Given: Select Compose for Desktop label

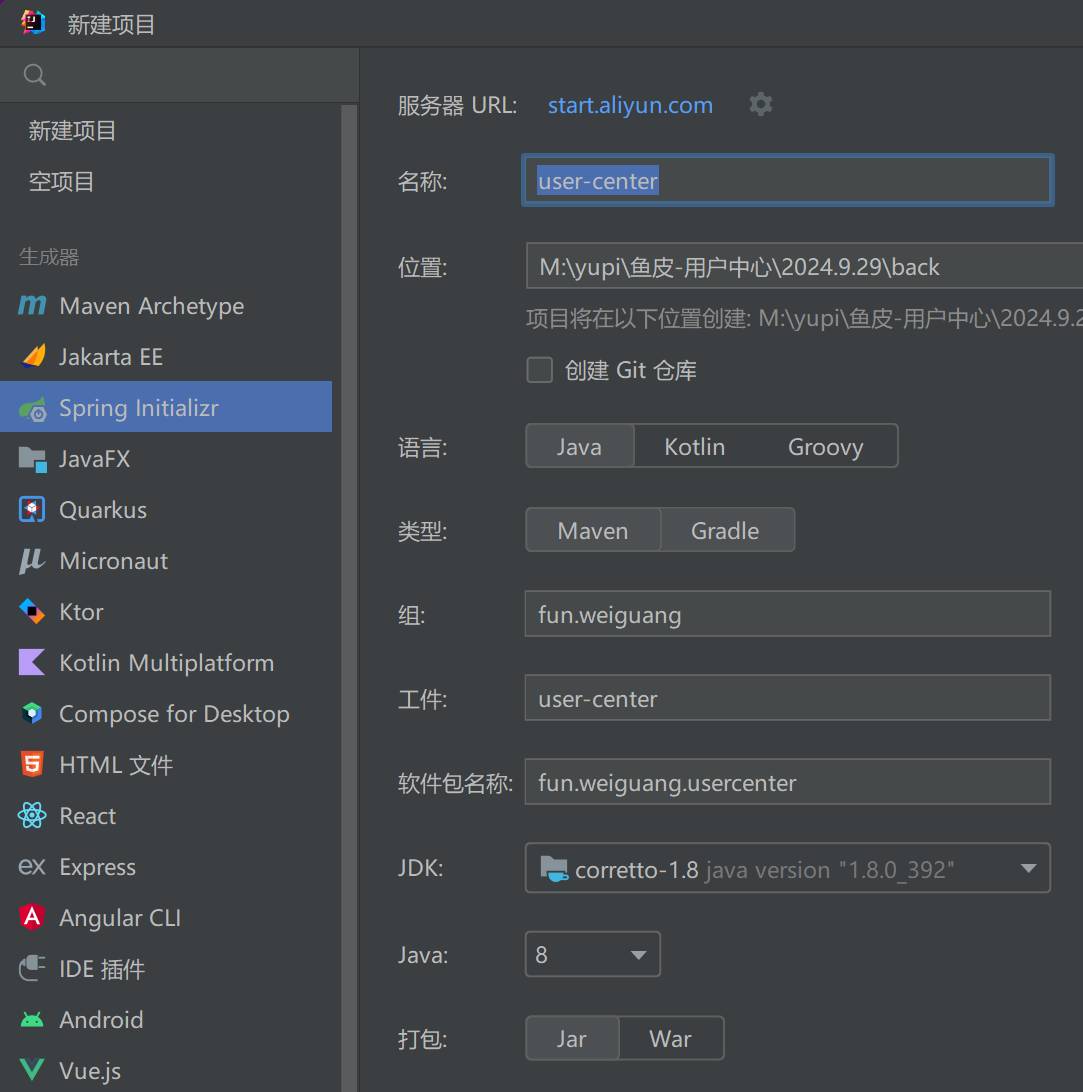Looking at the screenshot, I should (175, 714).
